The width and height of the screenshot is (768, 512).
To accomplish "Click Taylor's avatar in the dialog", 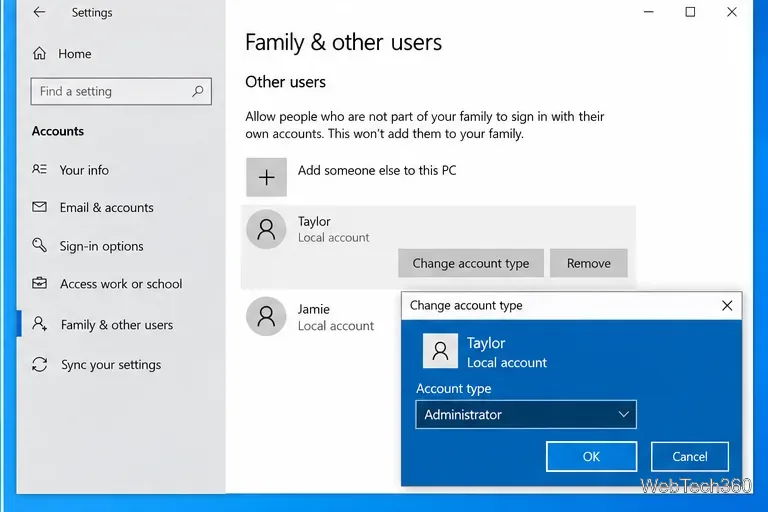I will (x=440, y=351).
